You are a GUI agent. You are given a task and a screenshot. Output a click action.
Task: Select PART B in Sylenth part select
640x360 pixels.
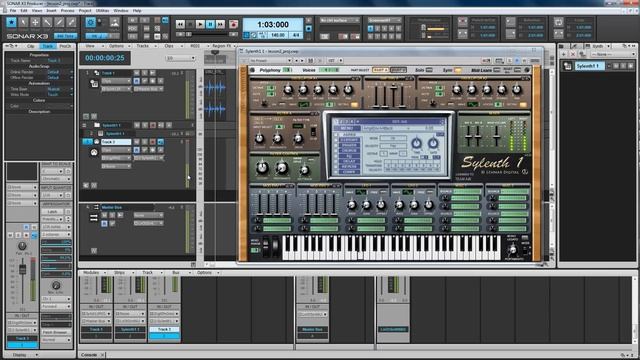[398, 70]
